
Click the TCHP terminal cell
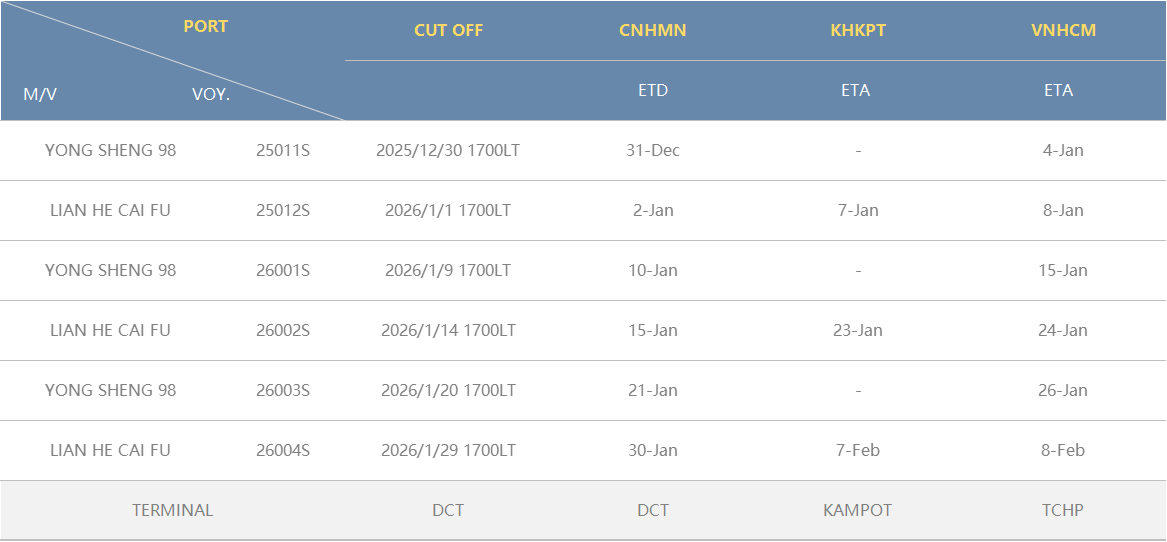pyautogui.click(x=1063, y=511)
